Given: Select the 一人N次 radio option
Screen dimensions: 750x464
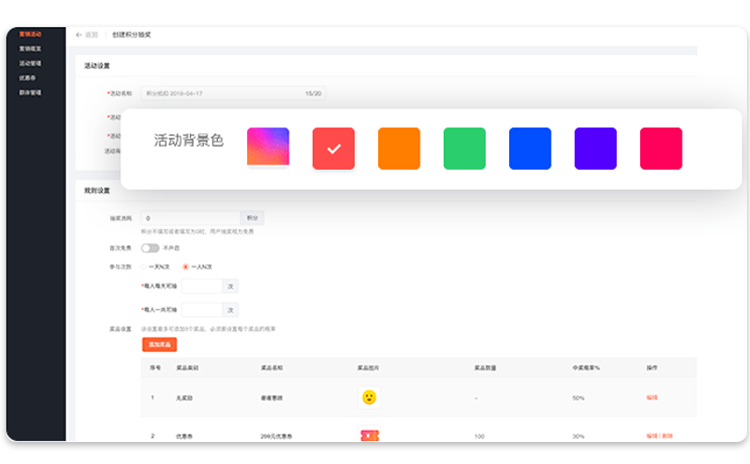Looking at the screenshot, I should click(185, 267).
